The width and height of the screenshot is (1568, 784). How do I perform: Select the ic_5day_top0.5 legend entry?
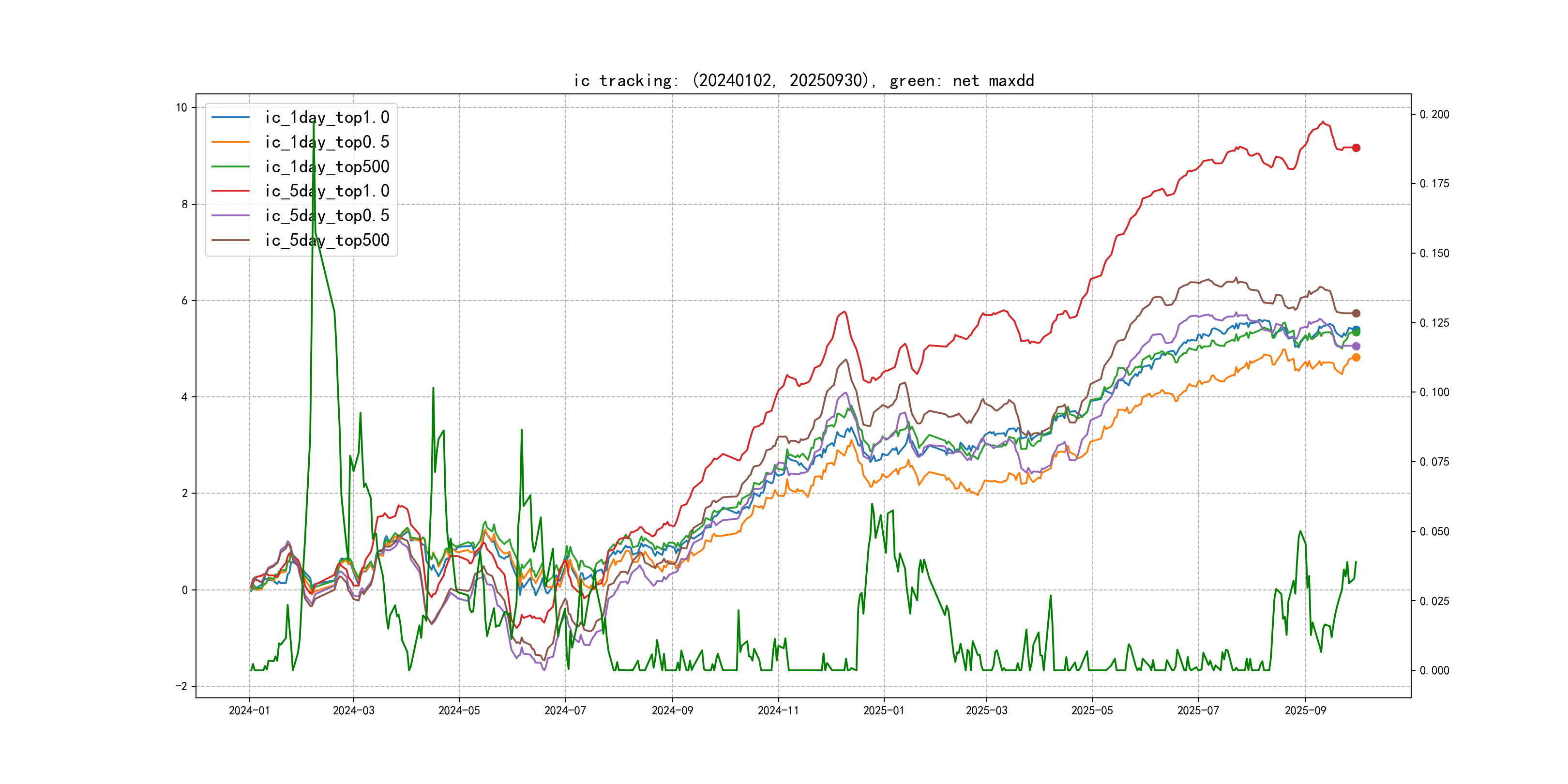click(x=327, y=215)
